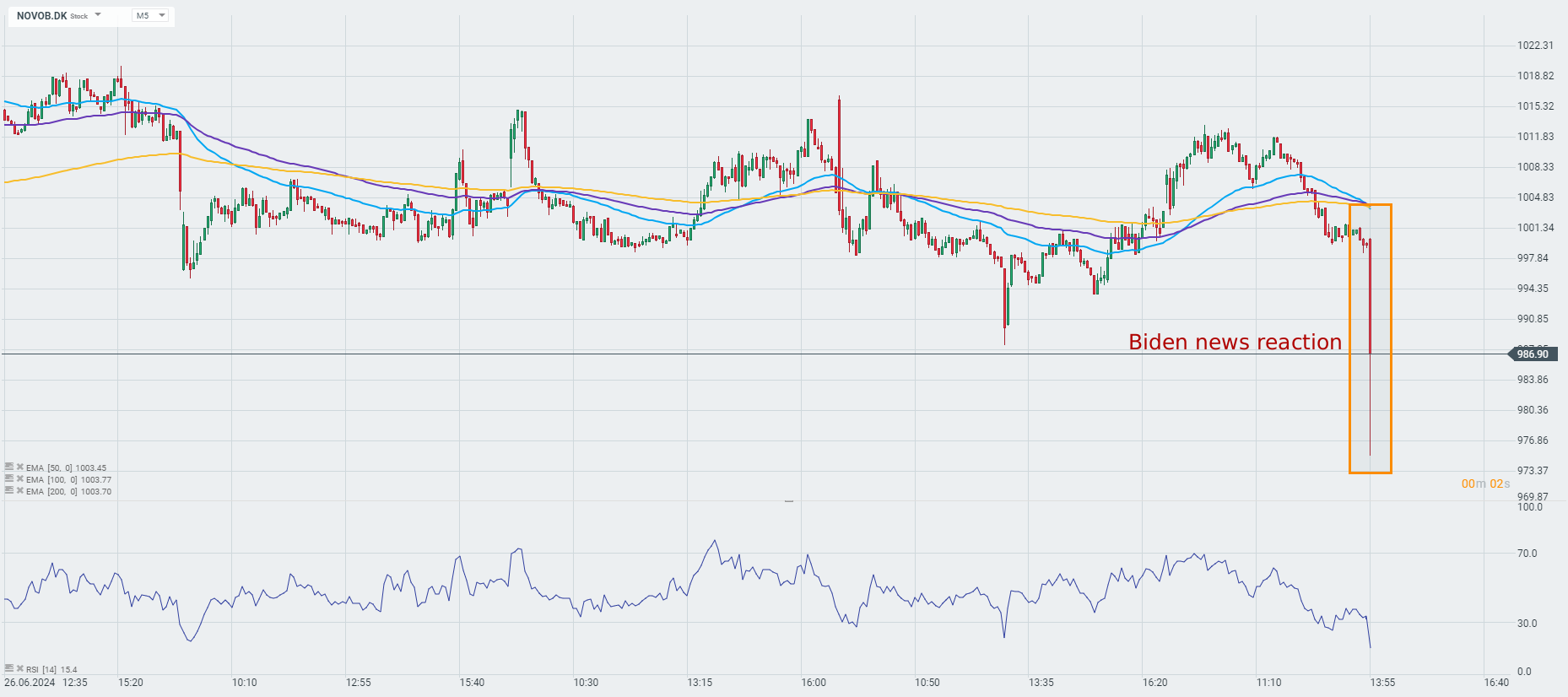Open settings icon for EMA 50 indicator
Screen dimensions: 1568x697
pyautogui.click(x=9, y=467)
